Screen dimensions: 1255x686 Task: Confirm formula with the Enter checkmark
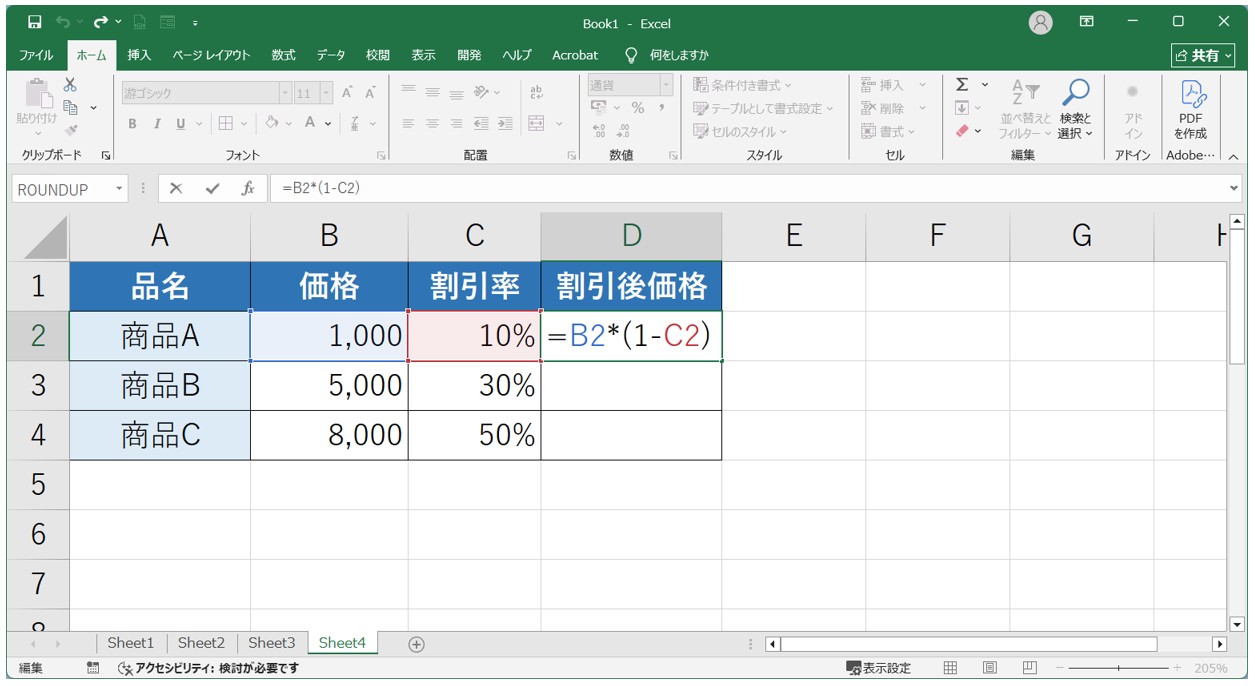click(x=212, y=189)
